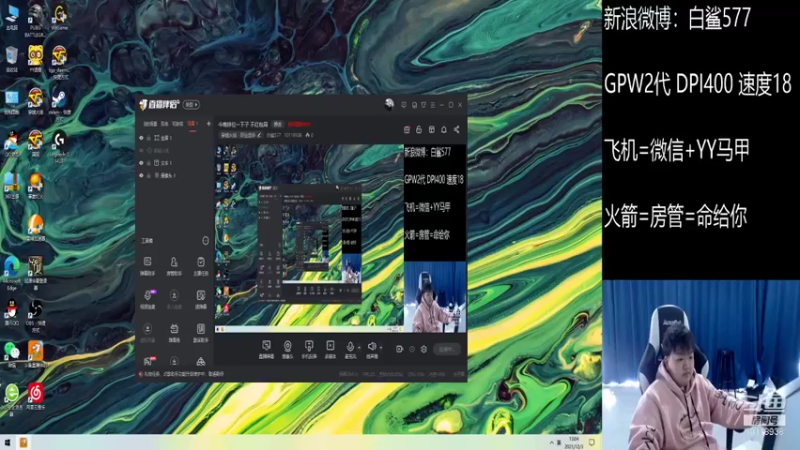Select the orange active scene tab

click(x=192, y=124)
